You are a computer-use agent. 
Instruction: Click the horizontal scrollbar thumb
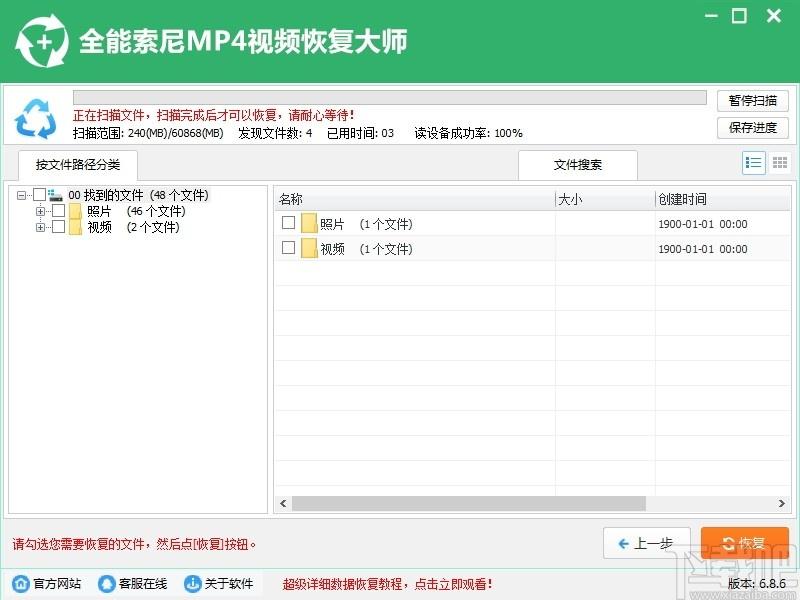coord(468,503)
